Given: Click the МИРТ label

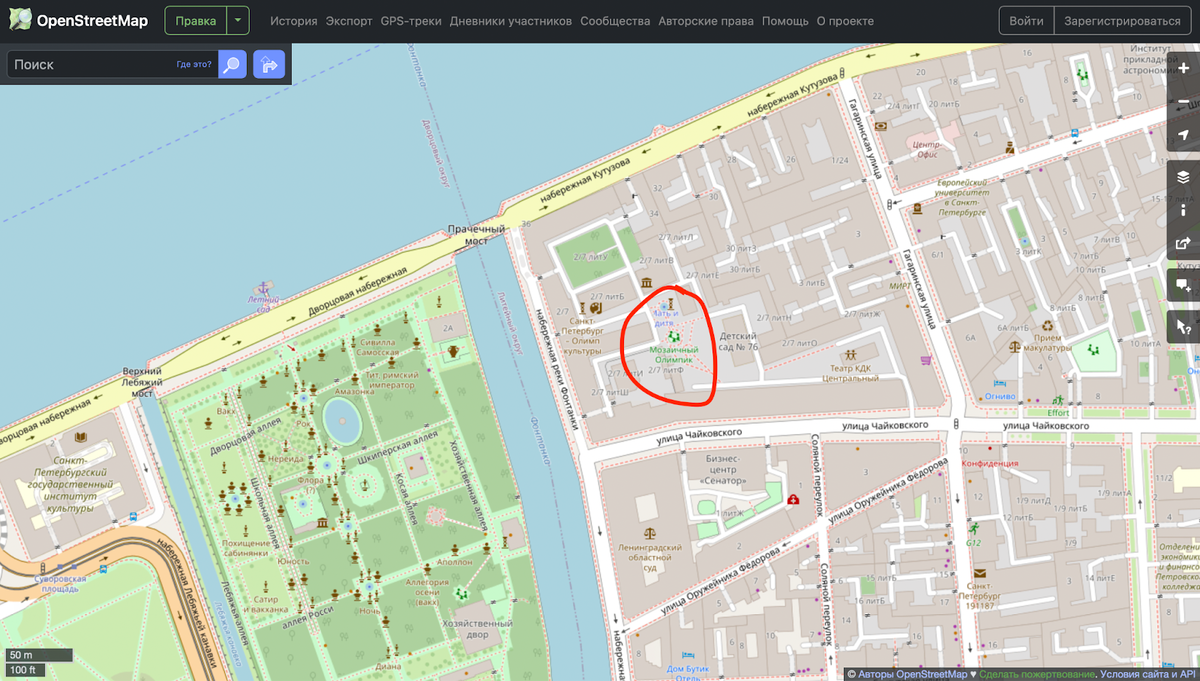Looking at the screenshot, I should point(900,285).
